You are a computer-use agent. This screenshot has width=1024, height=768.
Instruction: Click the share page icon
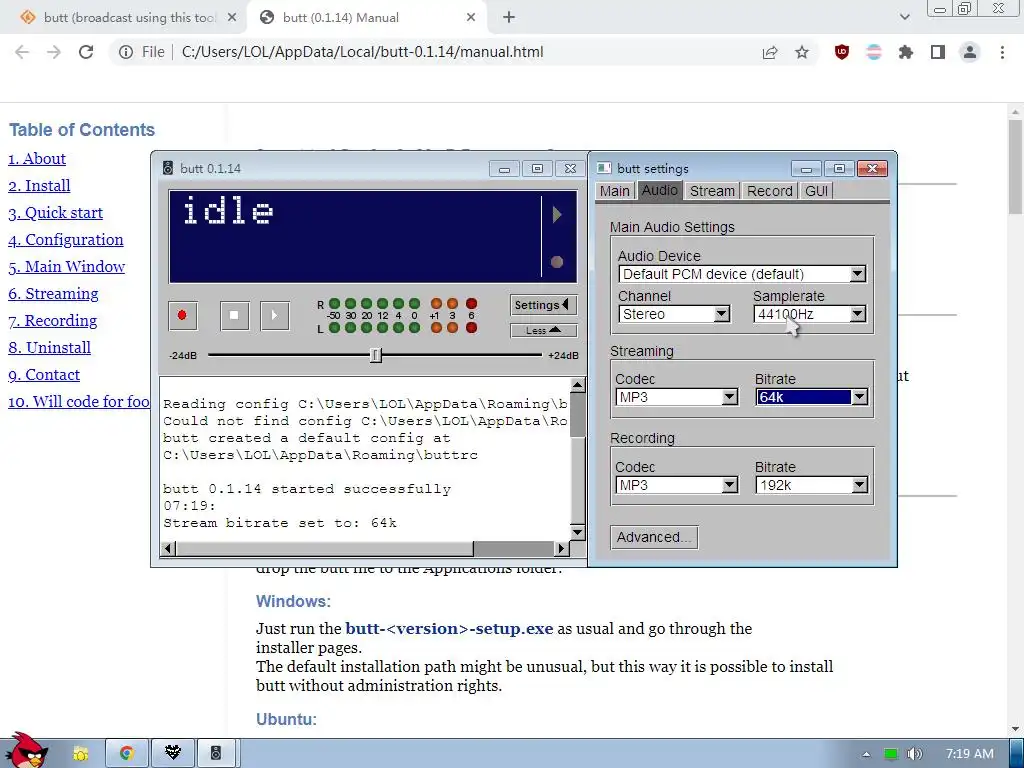coord(770,52)
